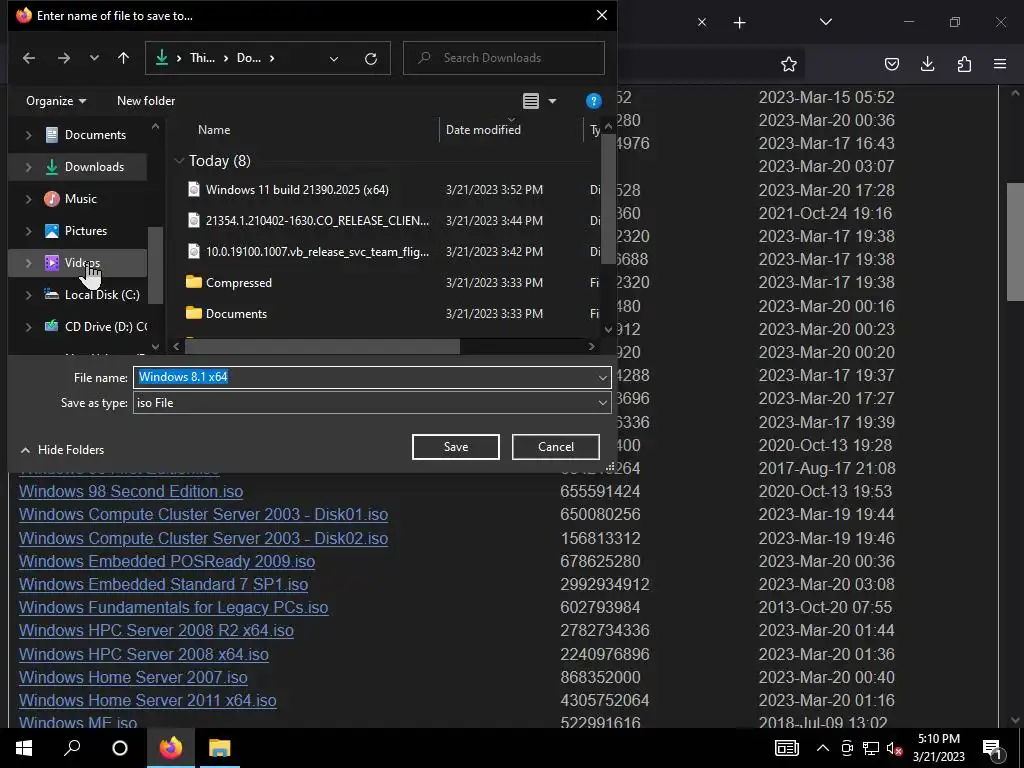Image resolution: width=1024 pixels, height=768 pixels.
Task: Open the Organize menu
Action: click(x=56, y=101)
